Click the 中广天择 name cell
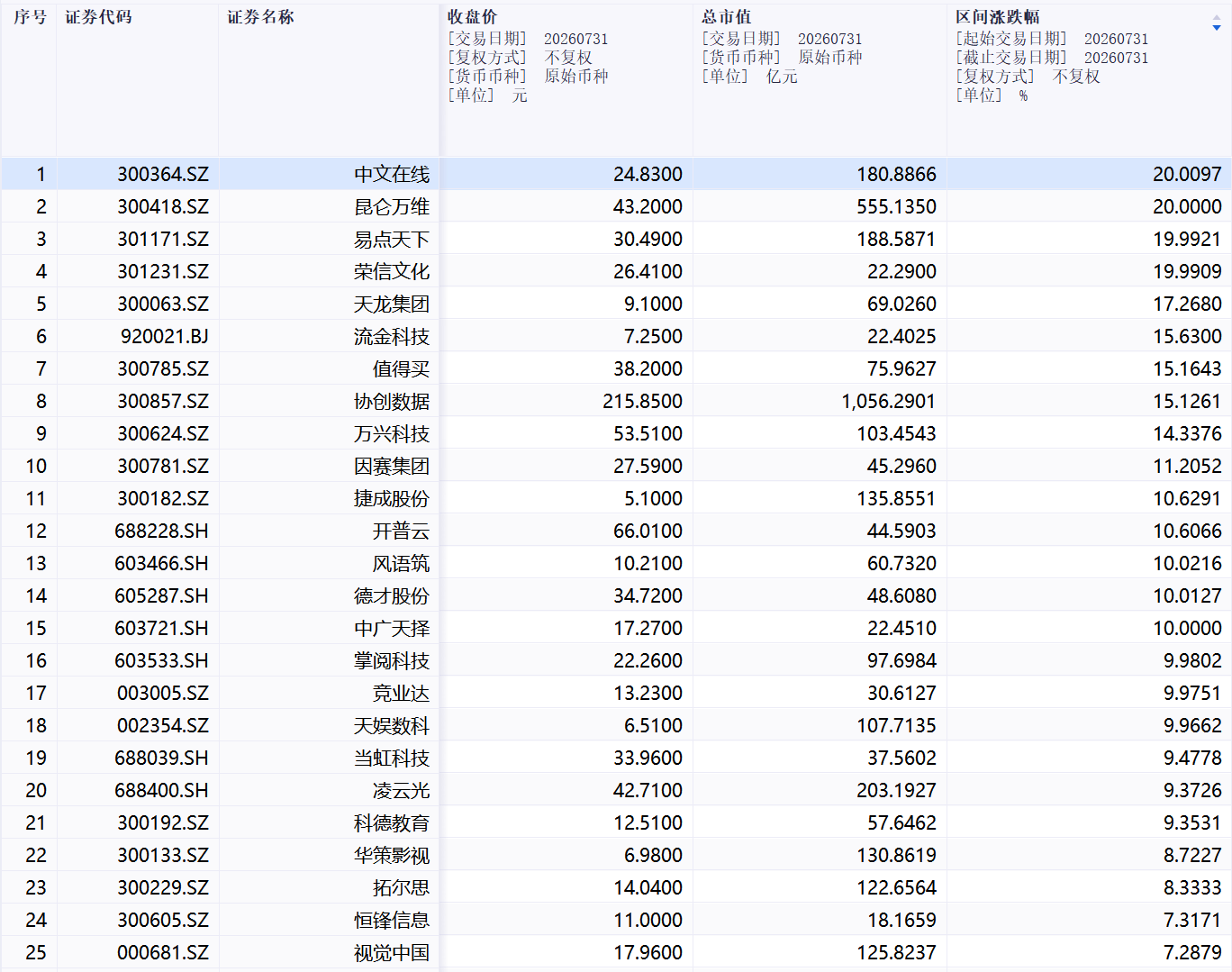The image size is (1232, 972). (392, 628)
